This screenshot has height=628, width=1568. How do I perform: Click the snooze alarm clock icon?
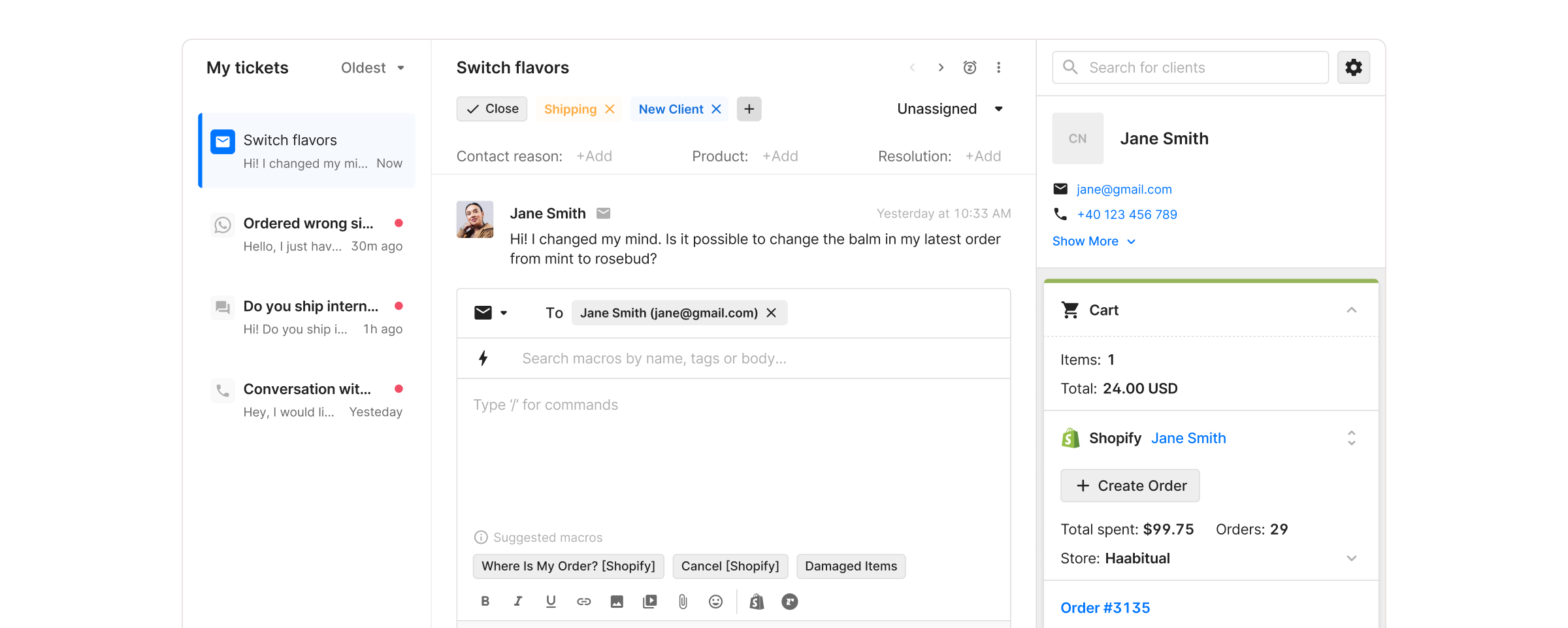[x=970, y=67]
